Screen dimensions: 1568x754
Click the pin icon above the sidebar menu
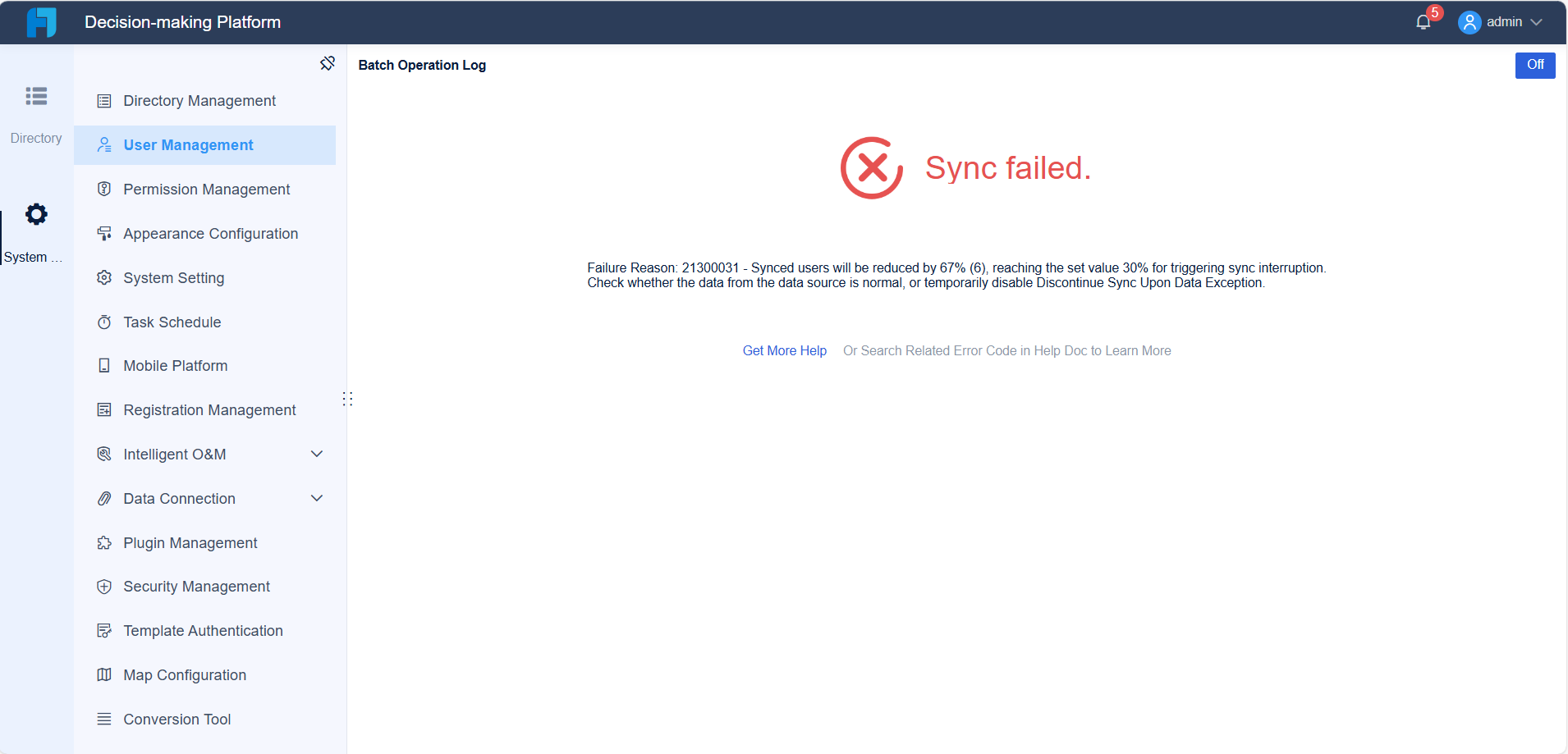(328, 63)
